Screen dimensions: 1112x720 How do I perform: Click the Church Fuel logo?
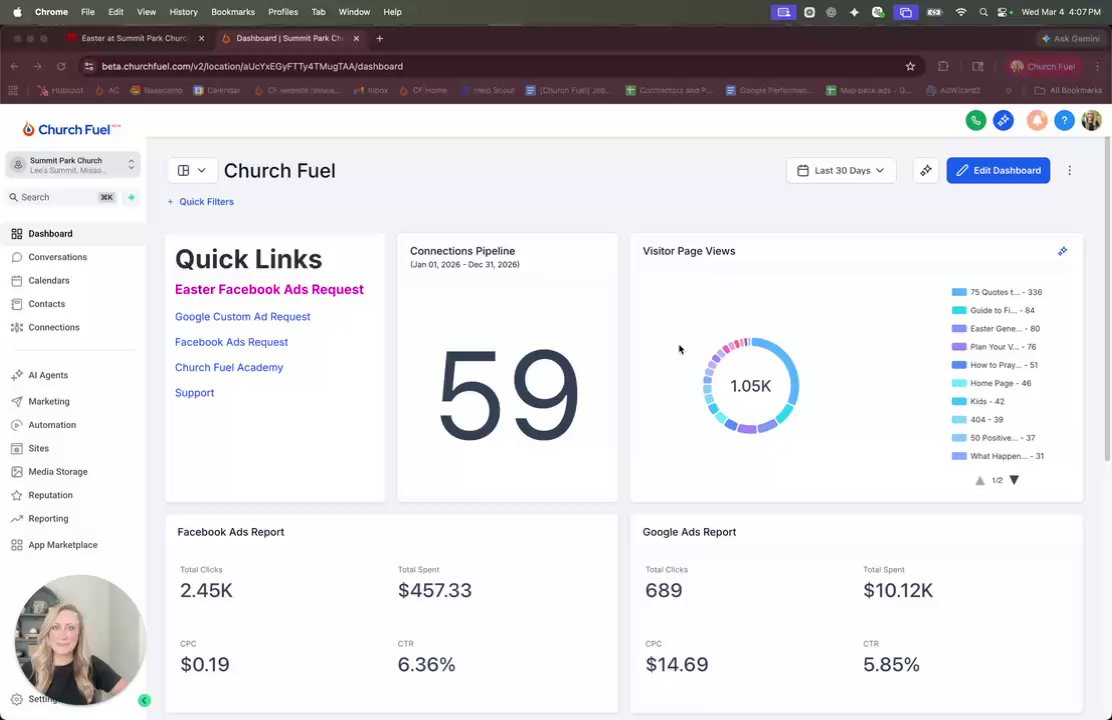click(x=71, y=129)
